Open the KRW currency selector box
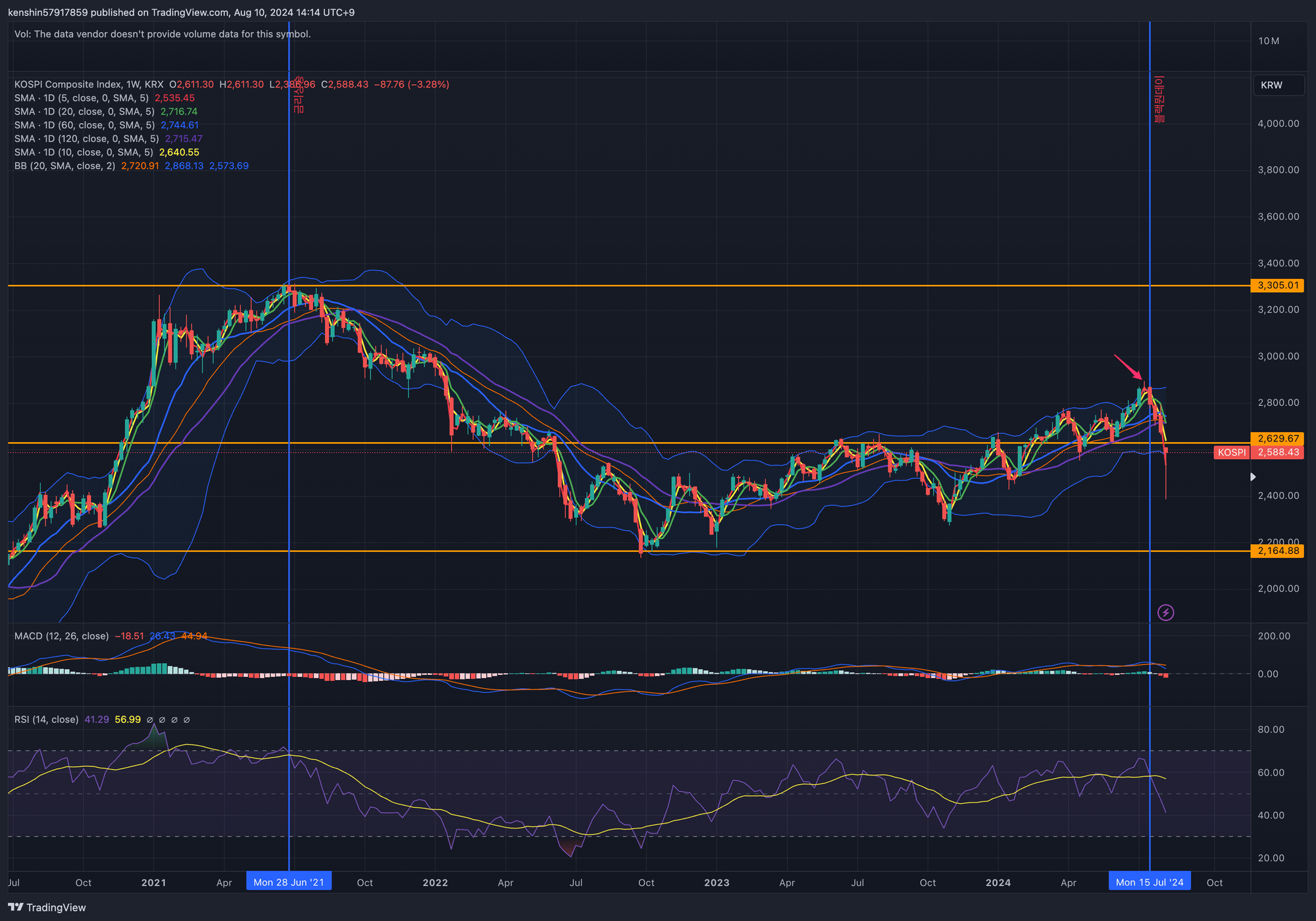This screenshot has height=921, width=1316. pyautogui.click(x=1278, y=86)
